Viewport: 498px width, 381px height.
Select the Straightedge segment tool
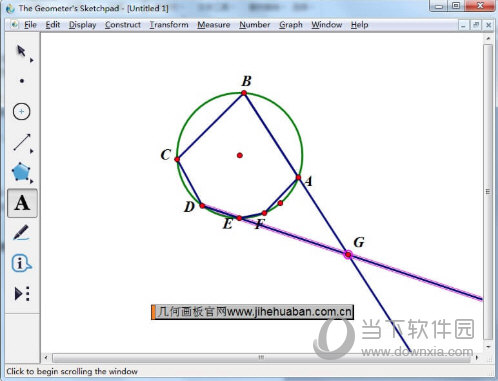tap(22, 142)
